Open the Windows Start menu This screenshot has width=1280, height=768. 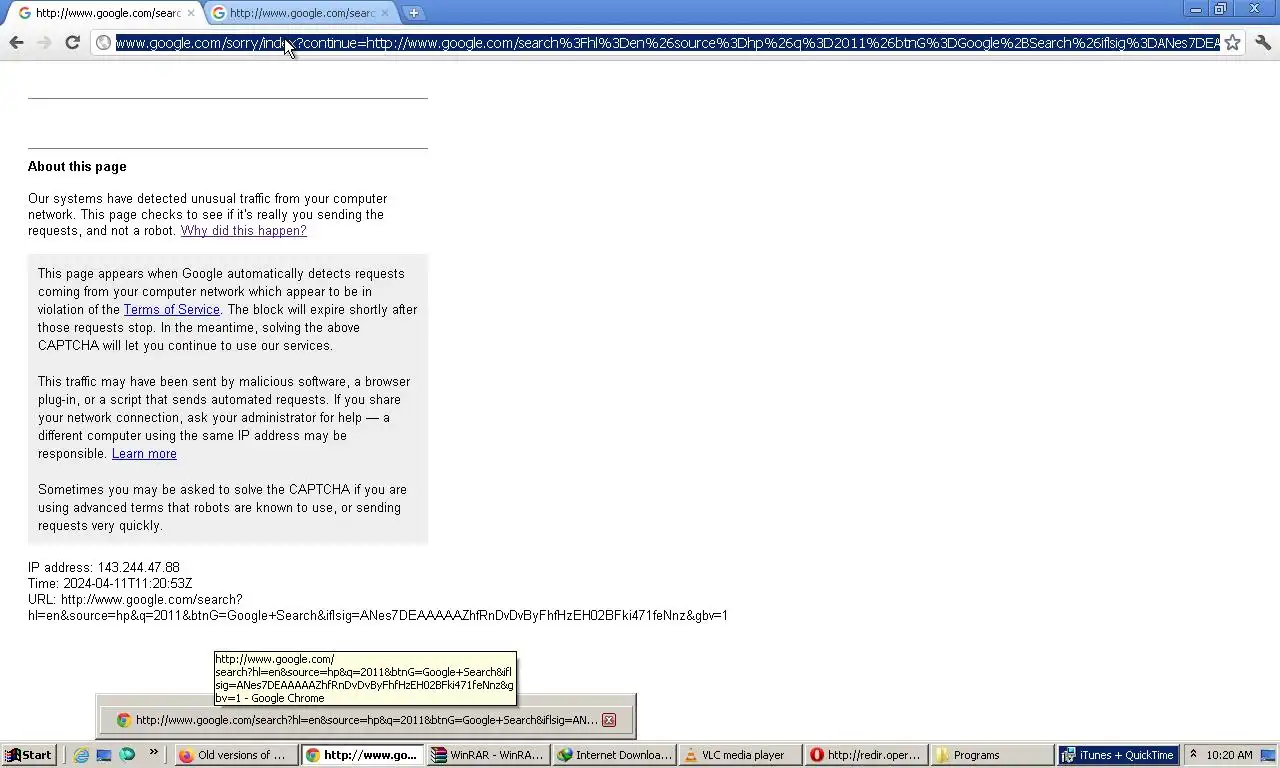pos(28,755)
